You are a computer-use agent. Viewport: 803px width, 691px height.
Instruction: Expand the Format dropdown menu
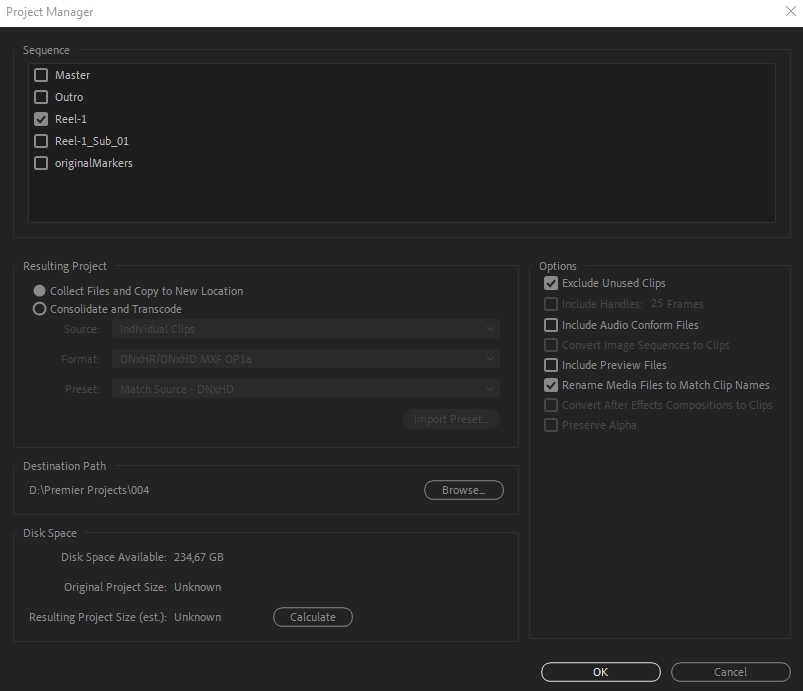pos(307,359)
